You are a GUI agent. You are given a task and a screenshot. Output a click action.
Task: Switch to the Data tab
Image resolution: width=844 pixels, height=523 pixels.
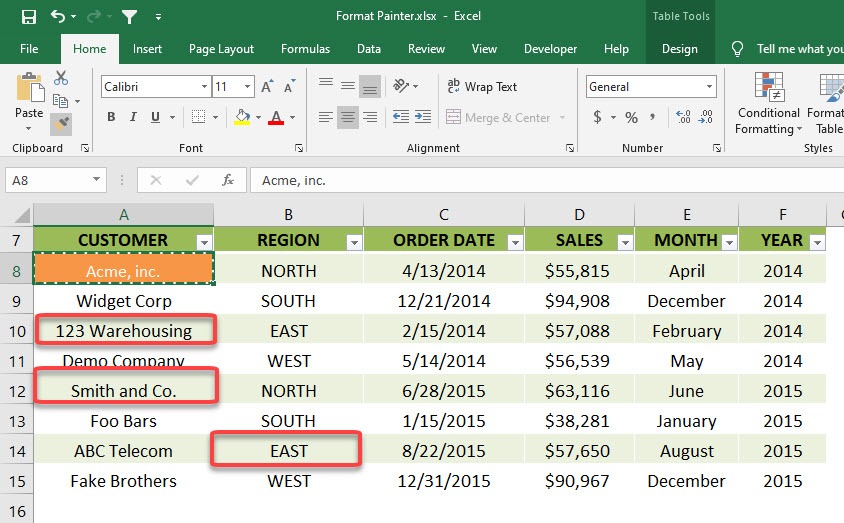[369, 49]
